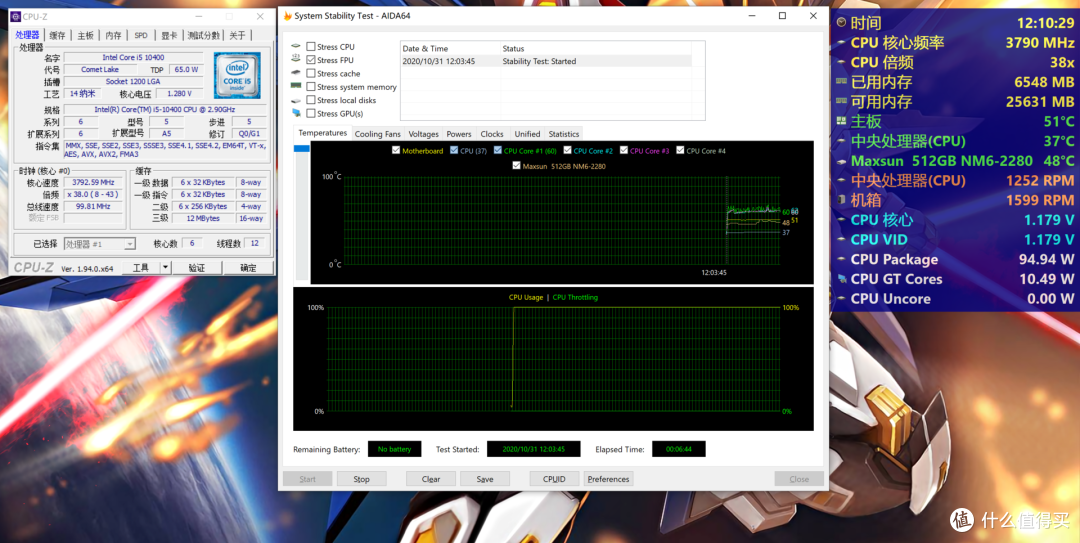Click the 'No battery' field
Screen dimensions: 1080x543
(x=395, y=449)
